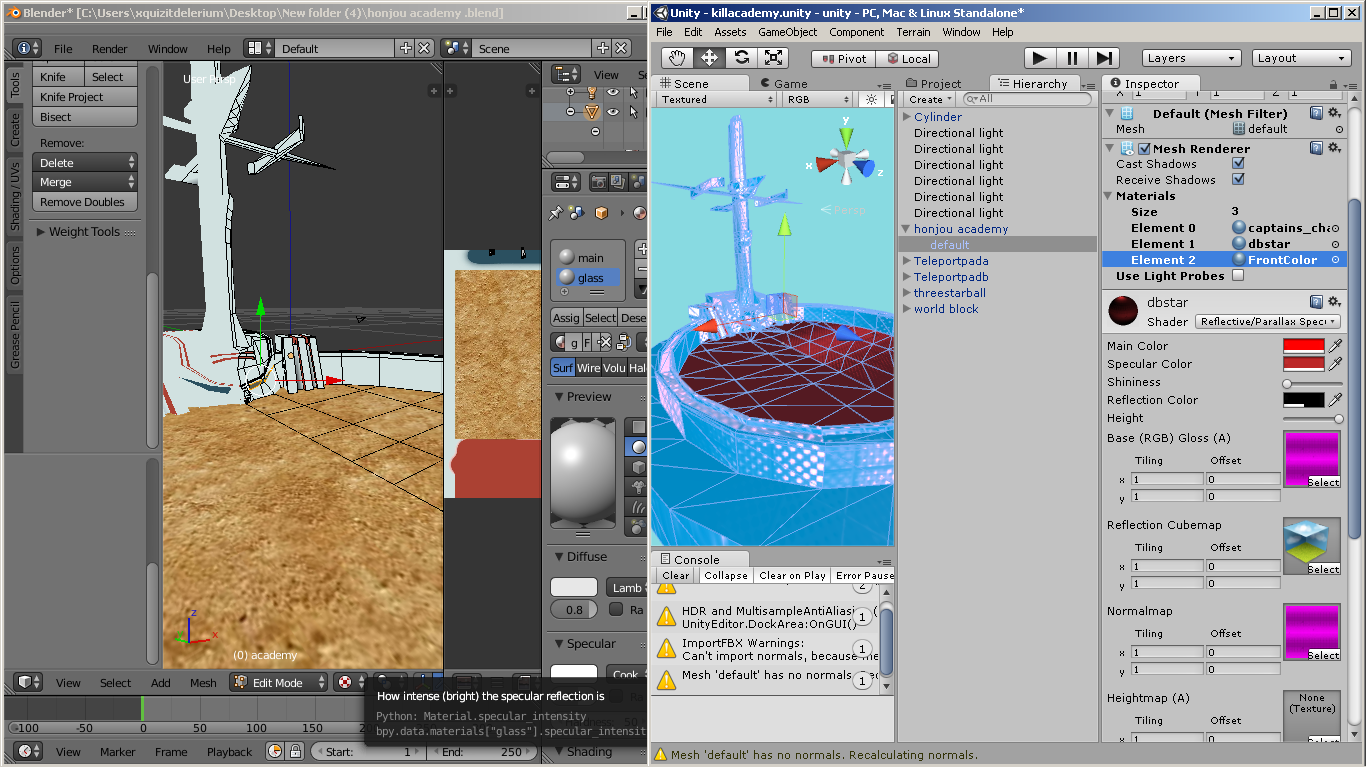This screenshot has width=1366, height=768.
Task: Click the timeline clock sync icon
Action: pyautogui.click(x=275, y=751)
